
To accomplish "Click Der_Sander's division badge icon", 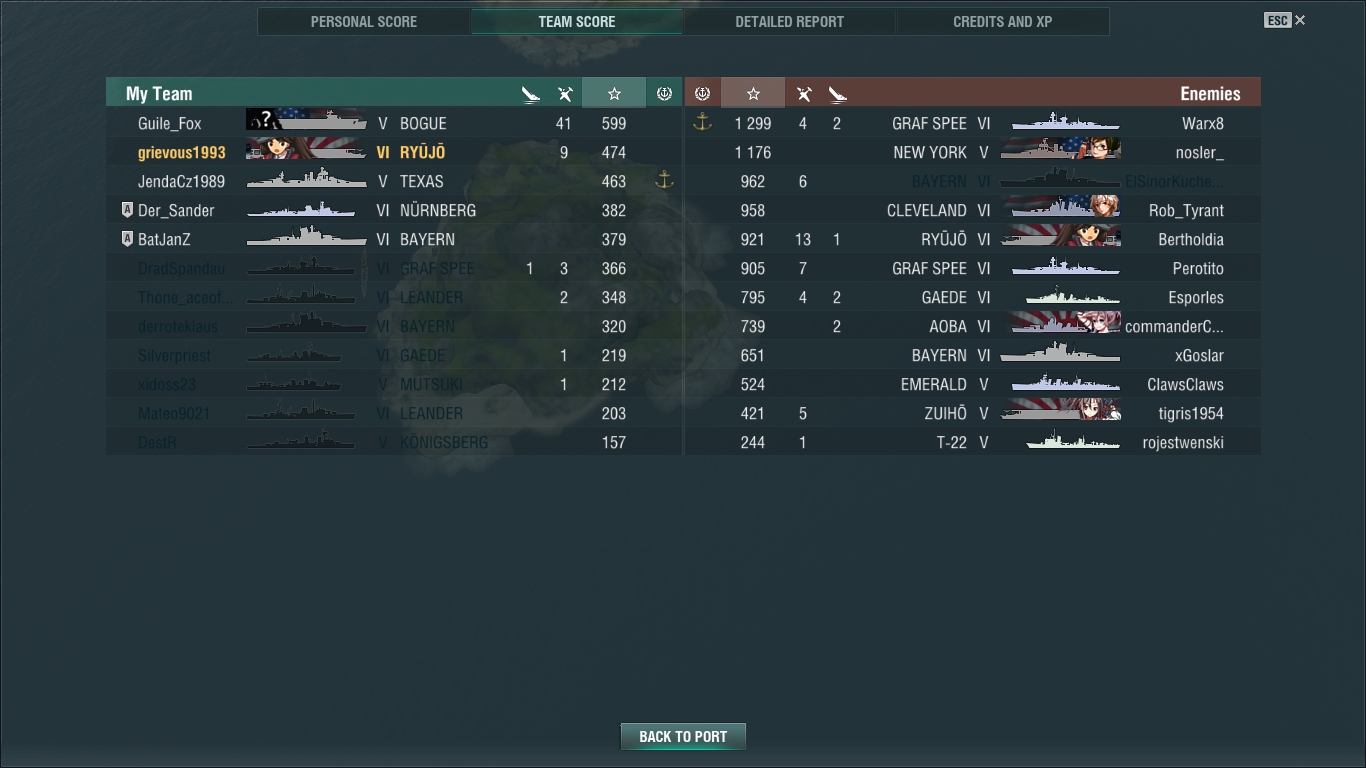I will tap(127, 210).
